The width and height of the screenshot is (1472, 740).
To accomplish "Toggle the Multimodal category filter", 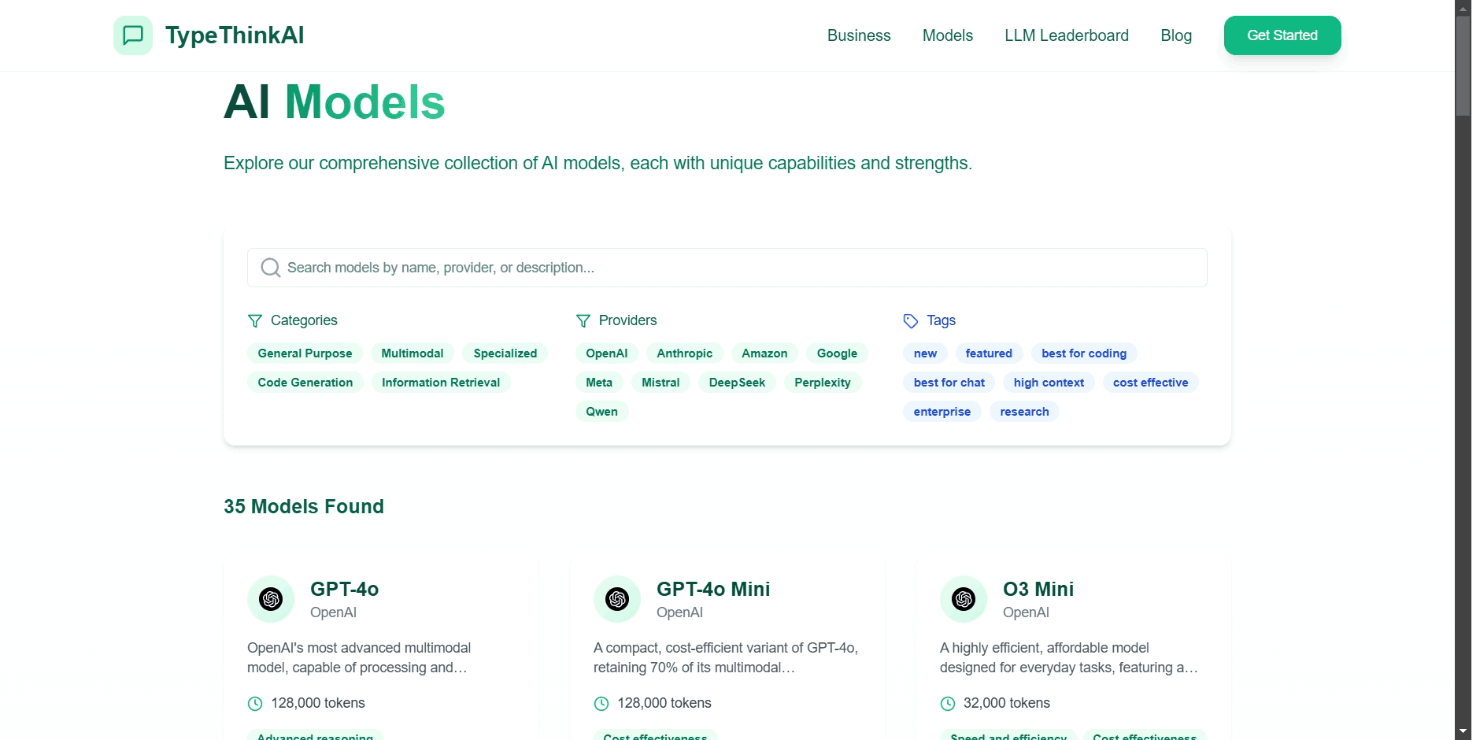I will tap(412, 353).
